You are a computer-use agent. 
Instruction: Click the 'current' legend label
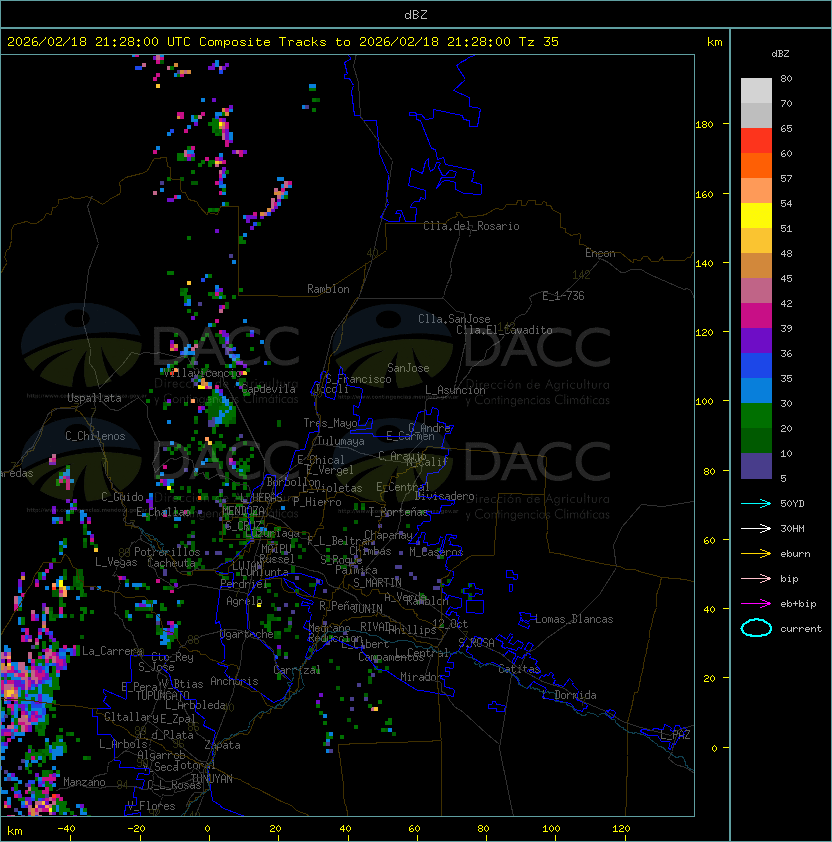coord(801,629)
